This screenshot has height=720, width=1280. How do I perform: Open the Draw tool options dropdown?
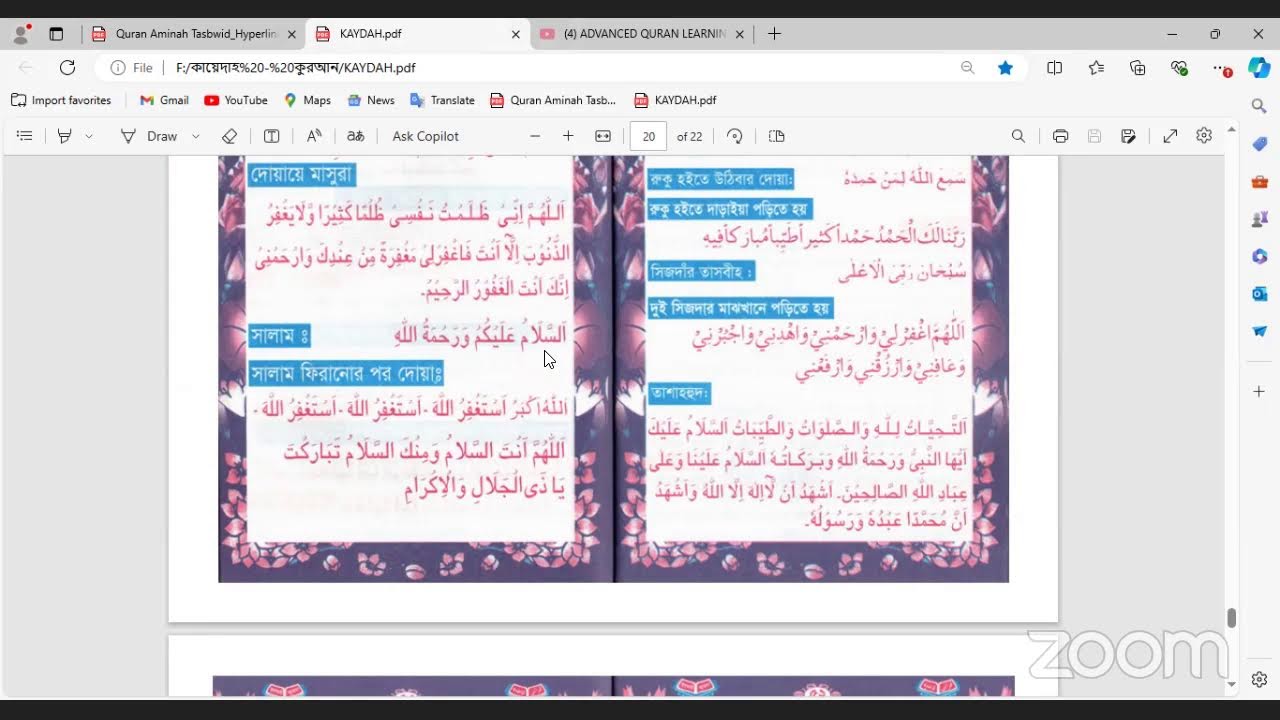pos(196,136)
